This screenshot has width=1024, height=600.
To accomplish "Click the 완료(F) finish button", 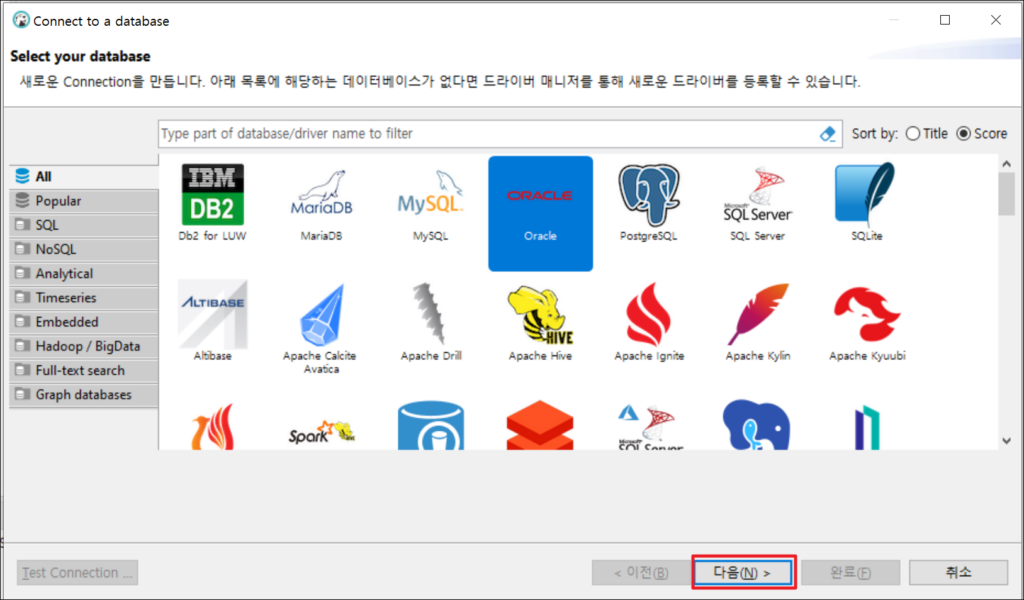I will [850, 573].
